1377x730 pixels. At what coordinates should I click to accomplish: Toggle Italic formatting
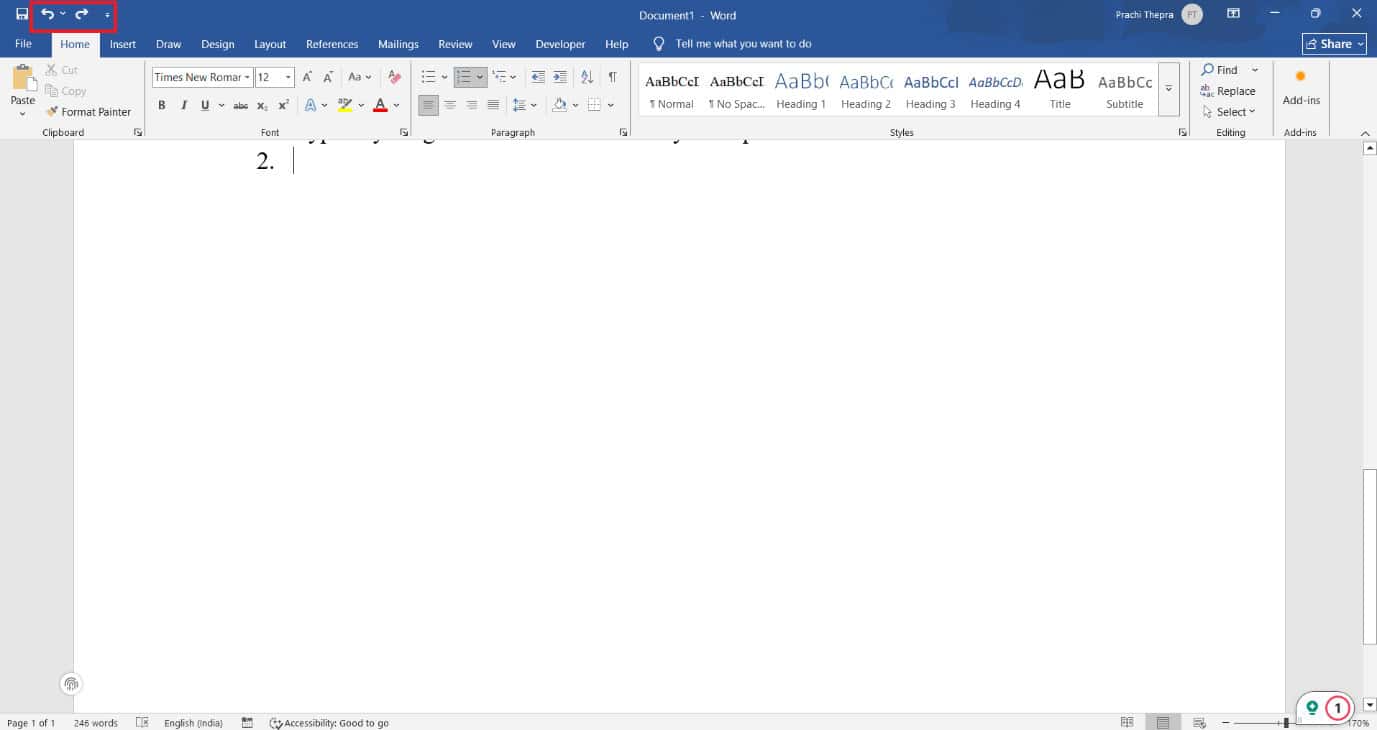[x=184, y=105]
